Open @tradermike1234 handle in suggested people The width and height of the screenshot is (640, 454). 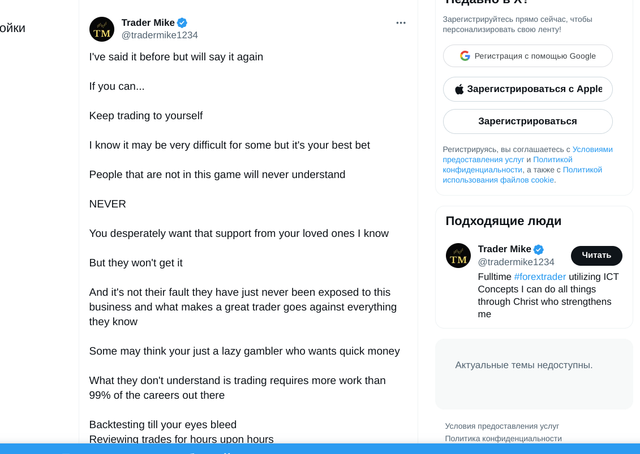tap(516, 262)
